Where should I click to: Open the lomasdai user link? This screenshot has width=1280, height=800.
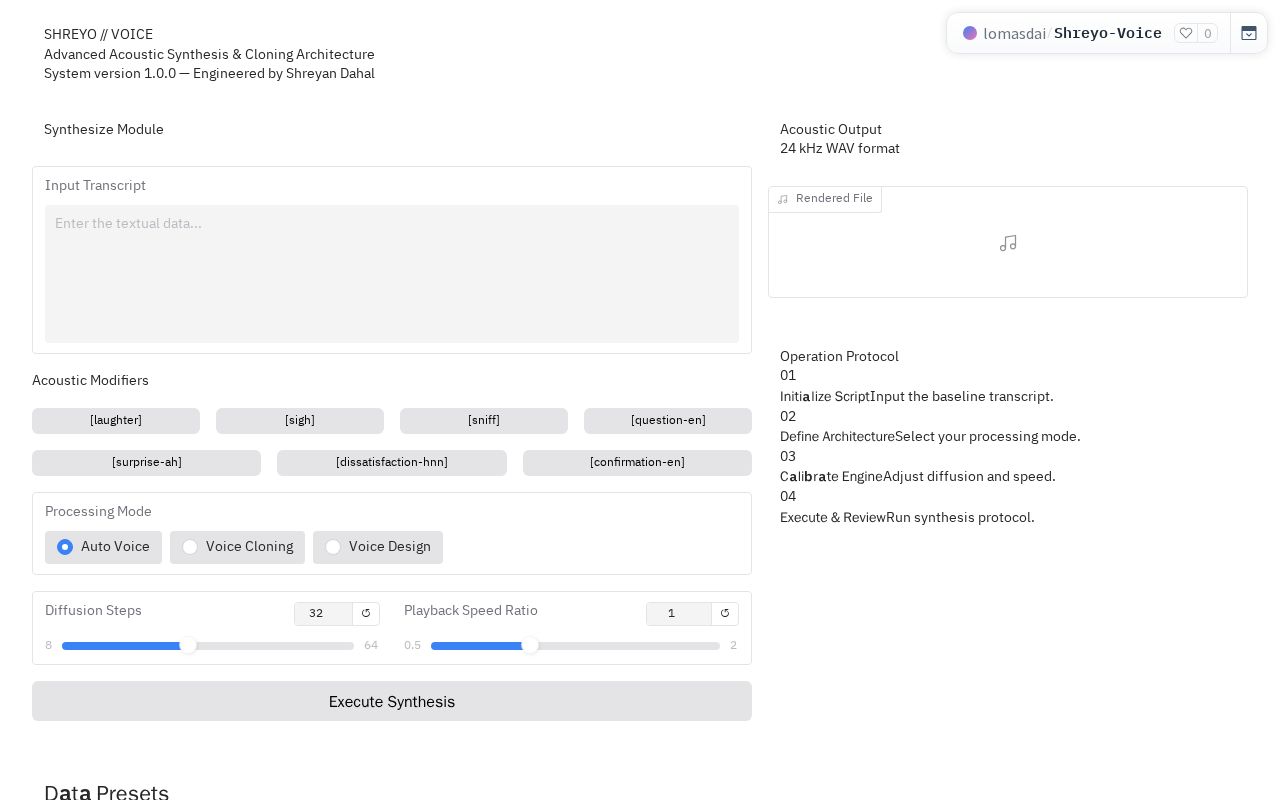(1014, 33)
